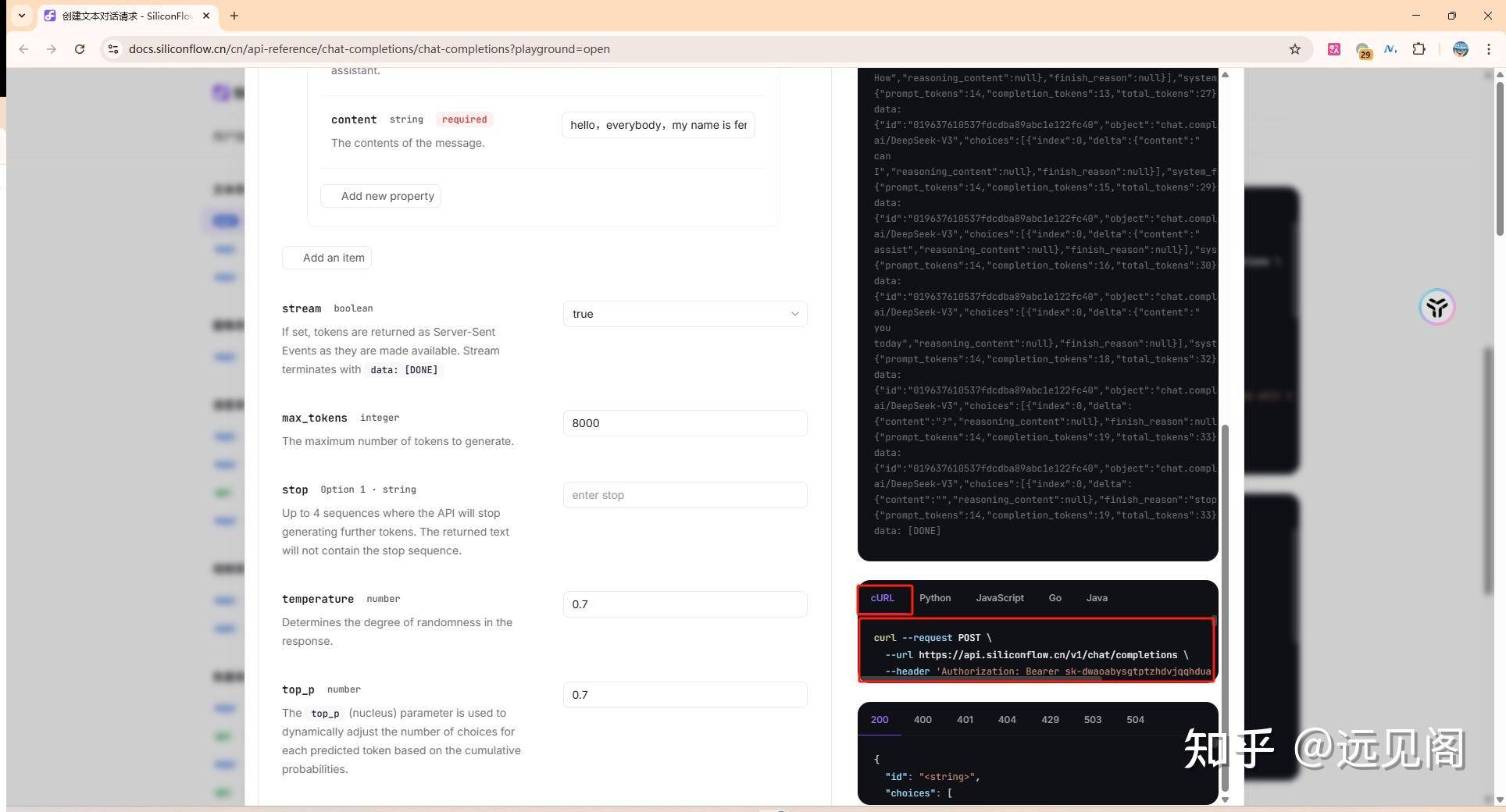The width and height of the screenshot is (1506, 812).
Task: Select the Python code tab
Action: pos(935,598)
